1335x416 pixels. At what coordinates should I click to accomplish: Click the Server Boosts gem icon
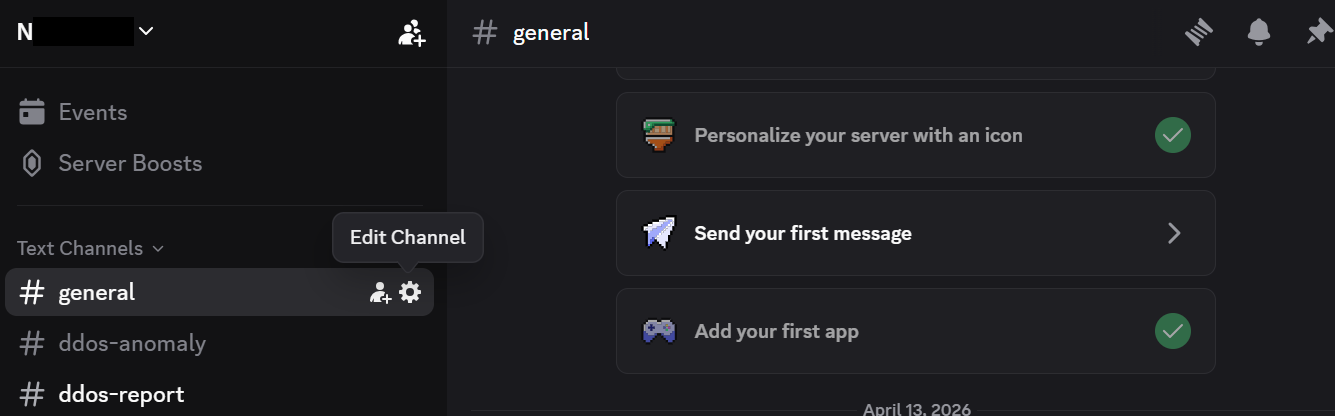point(32,163)
